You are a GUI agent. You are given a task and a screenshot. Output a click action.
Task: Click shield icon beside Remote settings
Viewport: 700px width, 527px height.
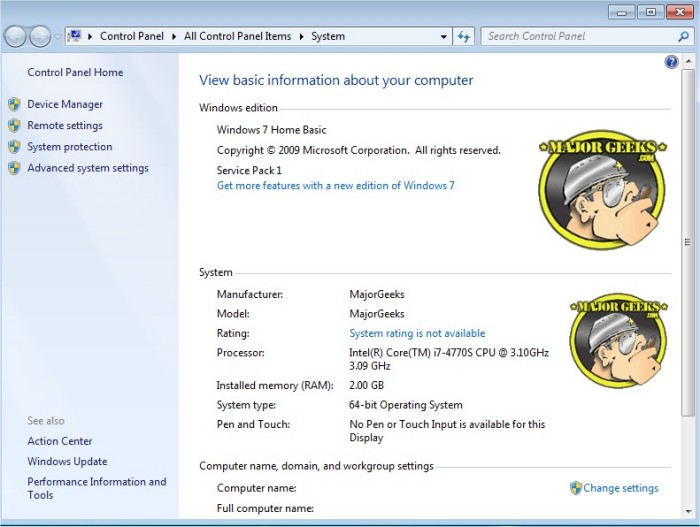point(14,126)
